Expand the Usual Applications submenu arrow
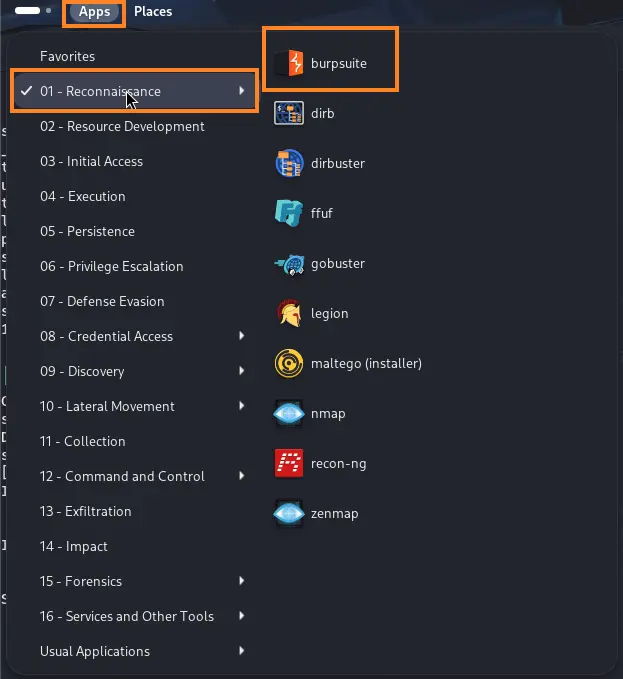This screenshot has height=679, width=623. 242,651
